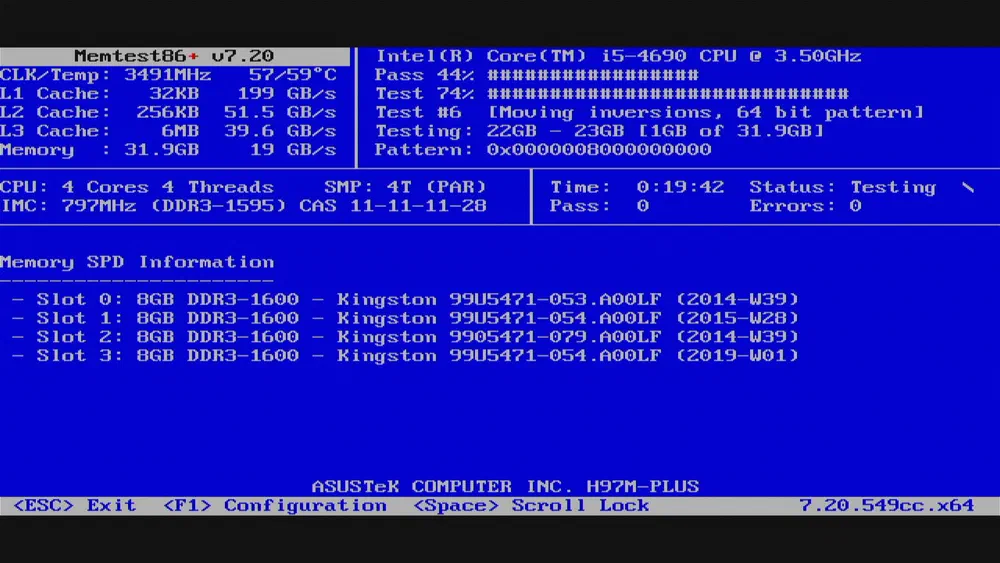The width and height of the screenshot is (1000, 563).
Task: Click the Memory 31.9GB line
Action: [168, 150]
